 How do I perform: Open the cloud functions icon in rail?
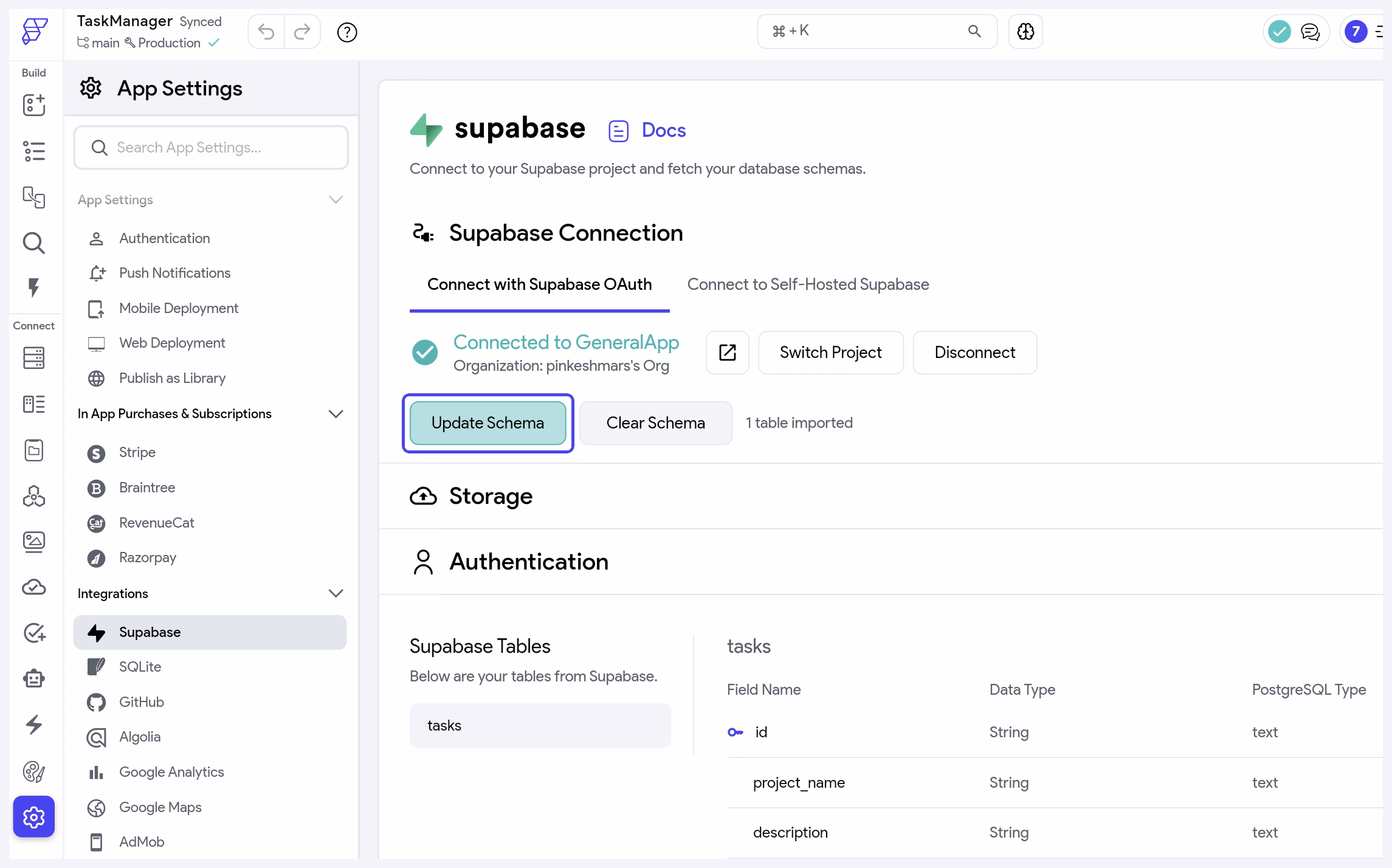[34, 587]
